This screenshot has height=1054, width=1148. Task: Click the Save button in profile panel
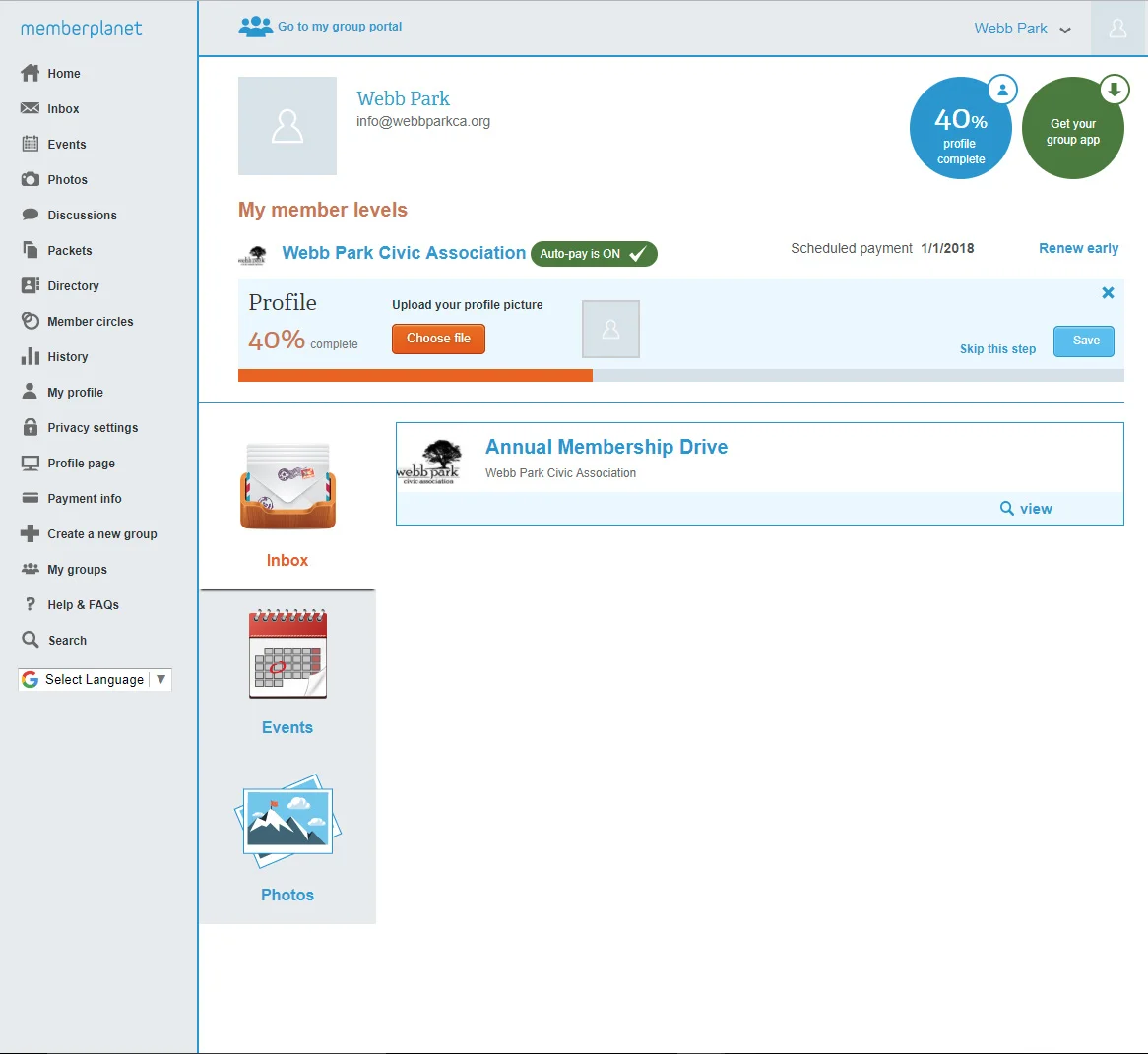[x=1084, y=341]
